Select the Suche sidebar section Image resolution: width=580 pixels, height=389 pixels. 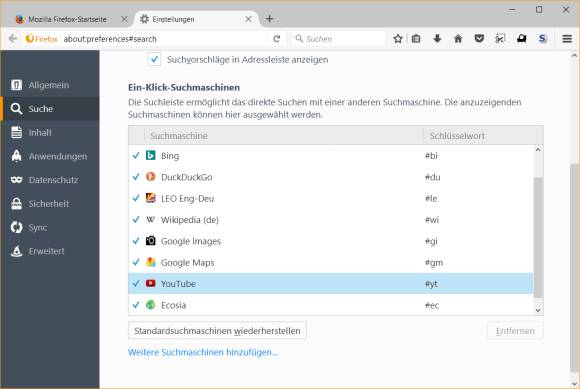point(50,109)
